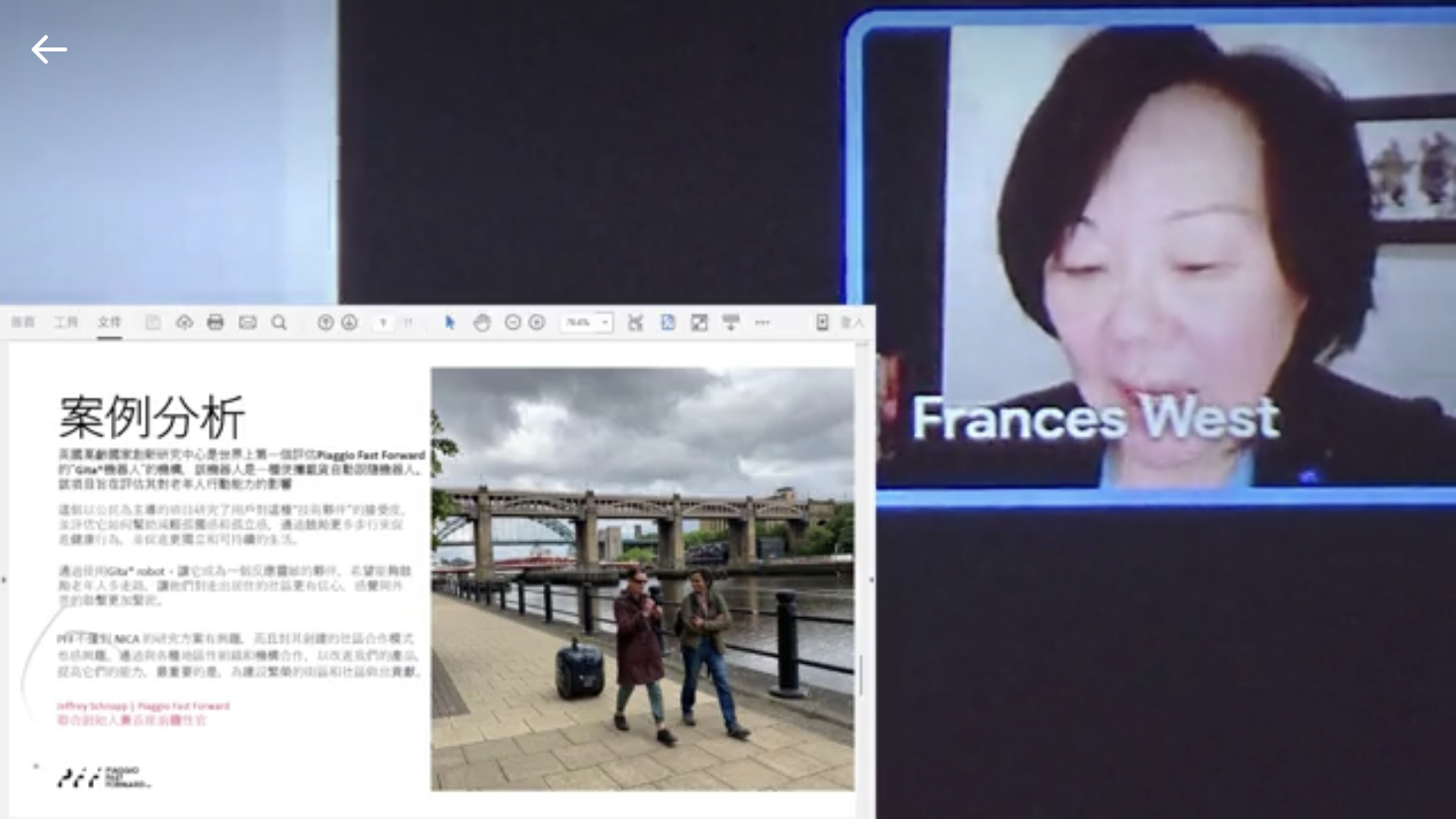
Task: Open the 工具 tab
Action: [66, 322]
